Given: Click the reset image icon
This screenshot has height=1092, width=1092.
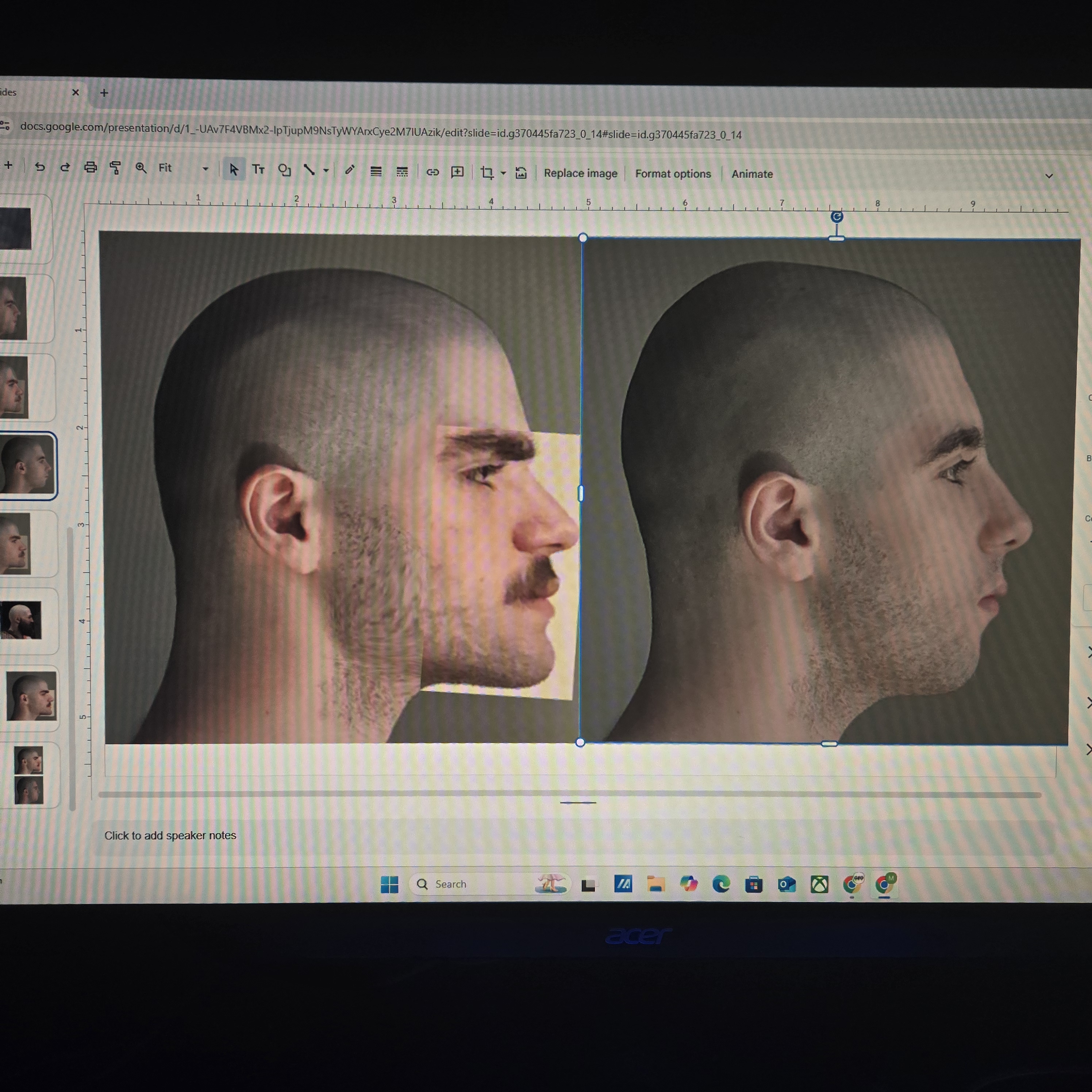Looking at the screenshot, I should point(521,173).
